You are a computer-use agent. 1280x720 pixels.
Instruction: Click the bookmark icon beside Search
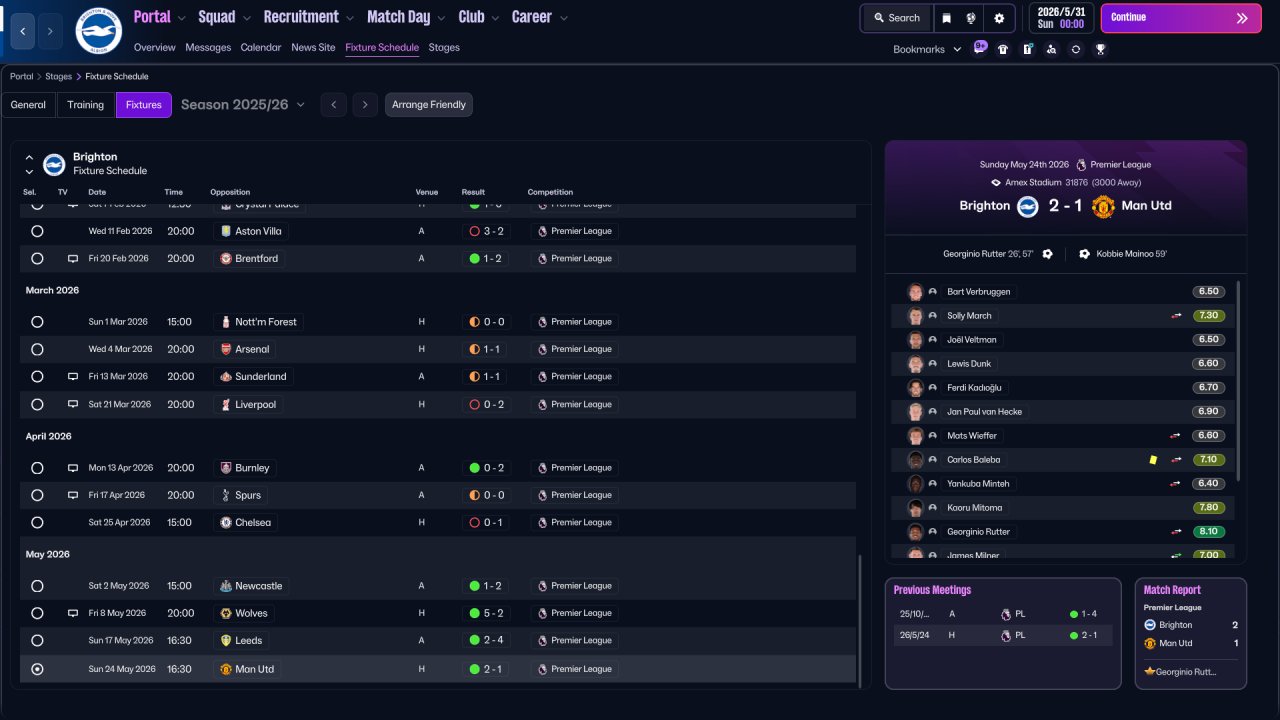pos(947,18)
